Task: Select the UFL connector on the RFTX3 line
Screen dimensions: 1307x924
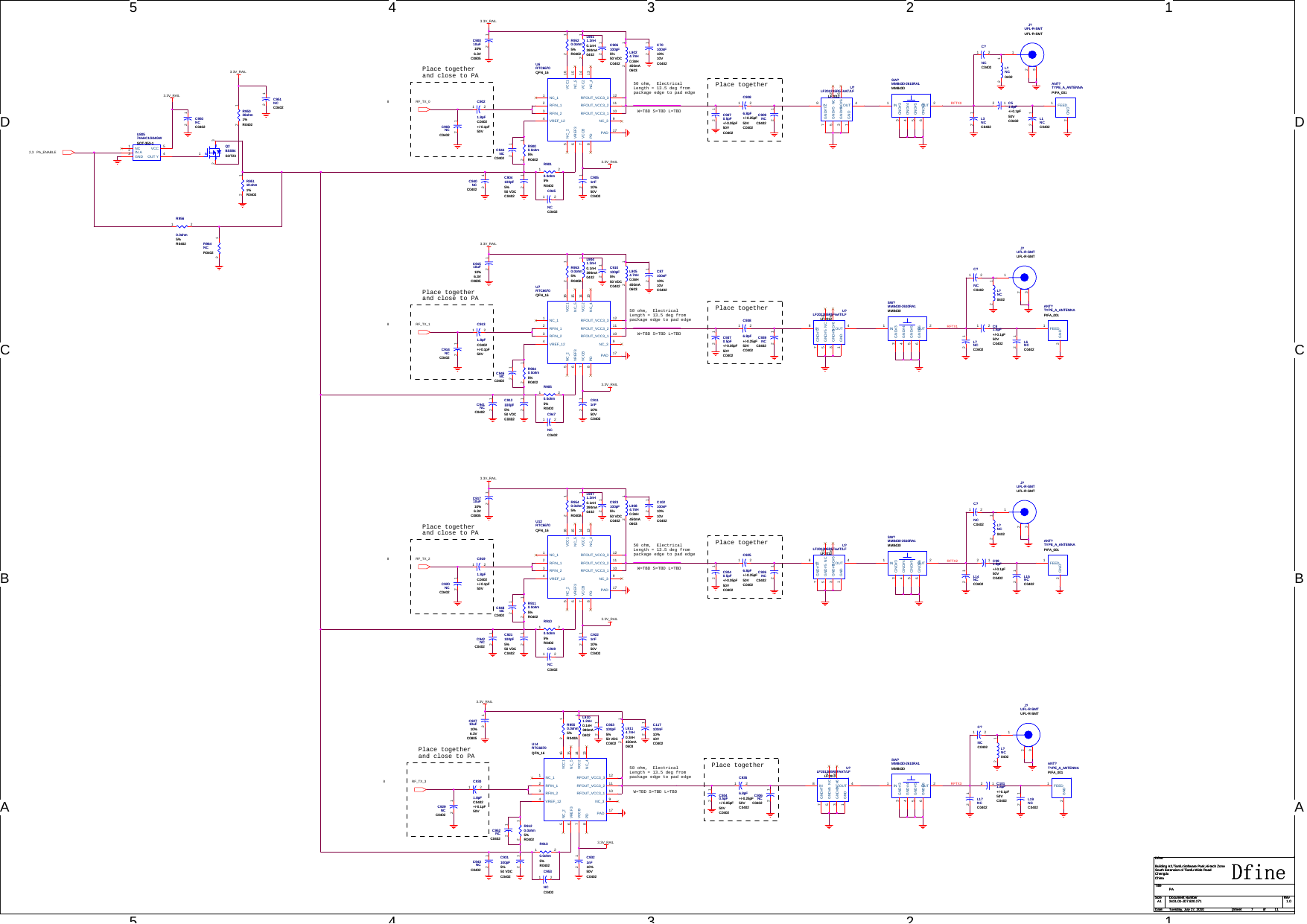Action: click(x=1028, y=734)
